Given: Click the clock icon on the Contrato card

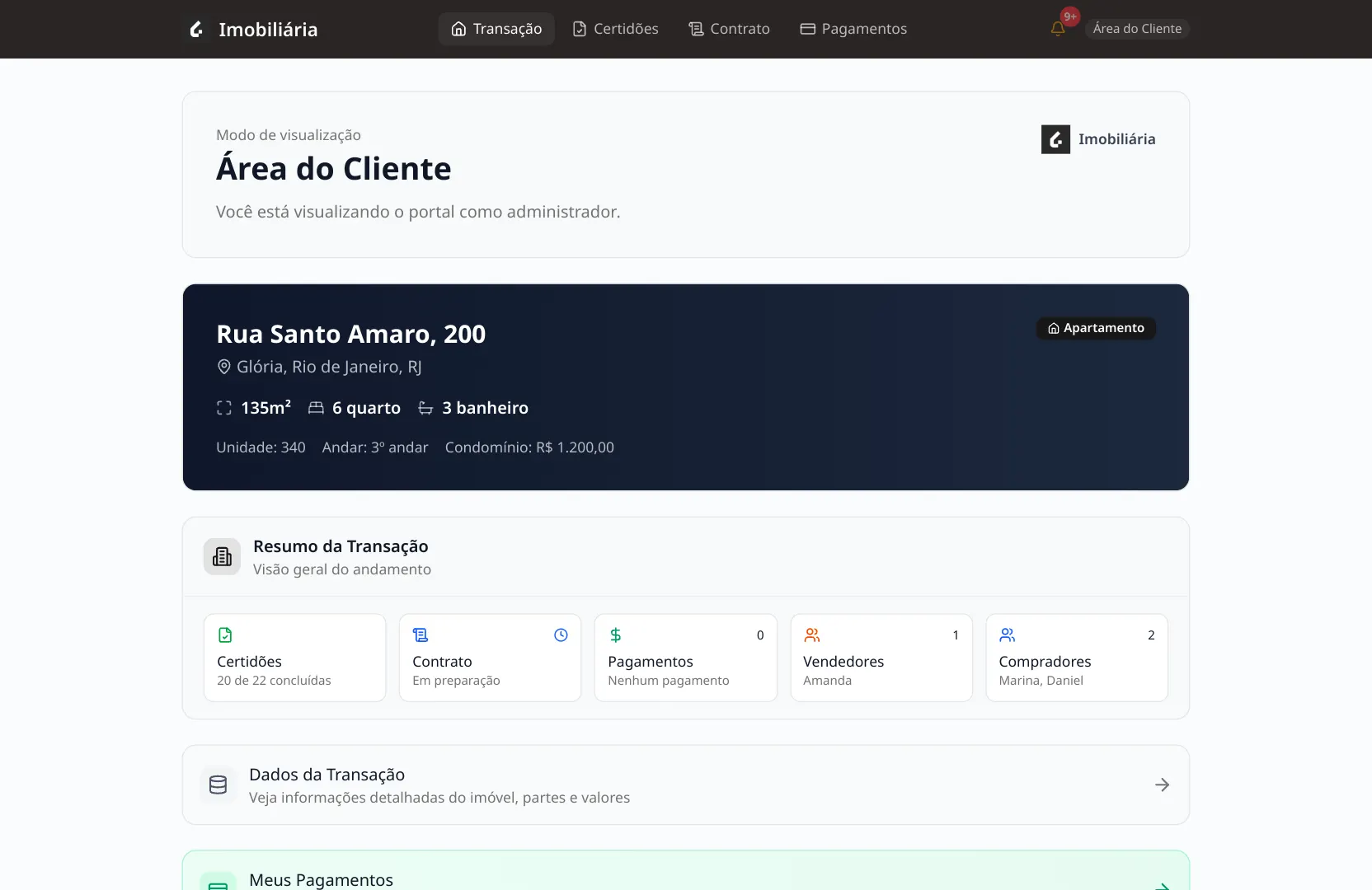Looking at the screenshot, I should tap(561, 635).
